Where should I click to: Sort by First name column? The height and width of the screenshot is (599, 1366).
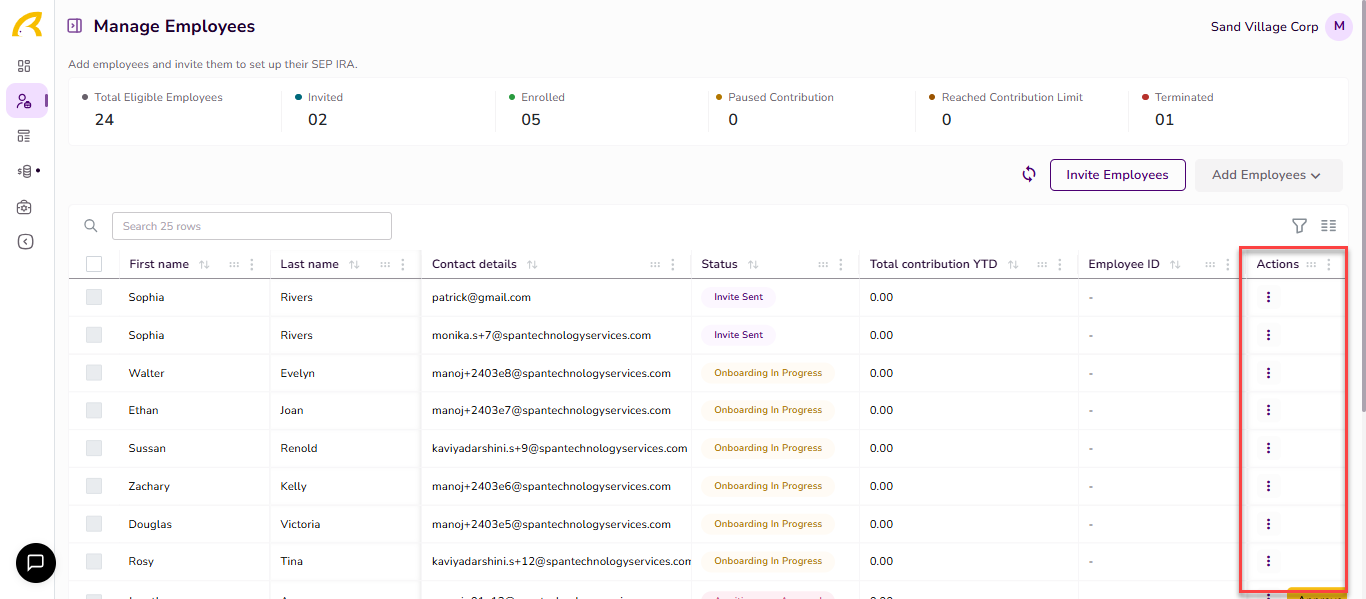click(x=204, y=265)
